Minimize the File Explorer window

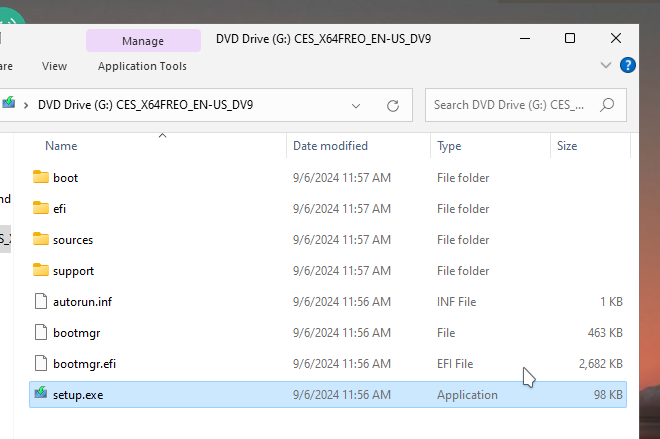coord(525,38)
